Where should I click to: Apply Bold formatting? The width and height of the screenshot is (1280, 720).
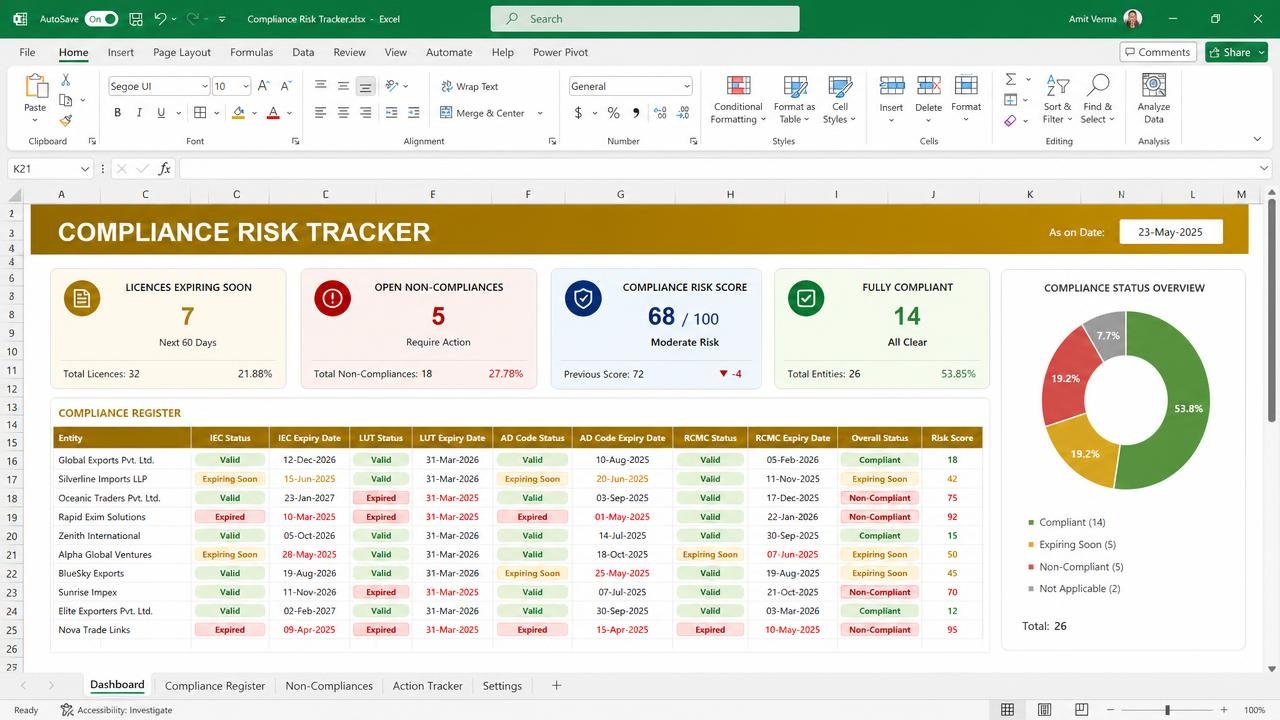(x=117, y=113)
